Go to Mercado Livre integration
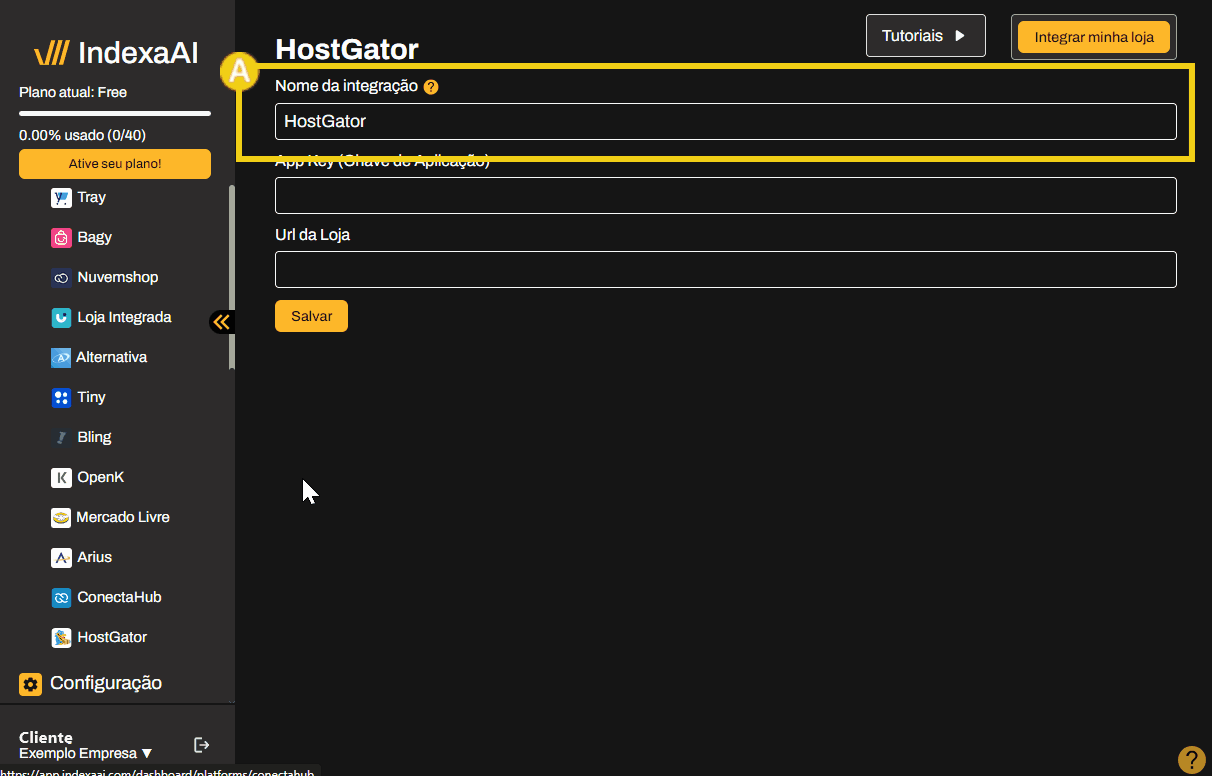 (x=123, y=518)
